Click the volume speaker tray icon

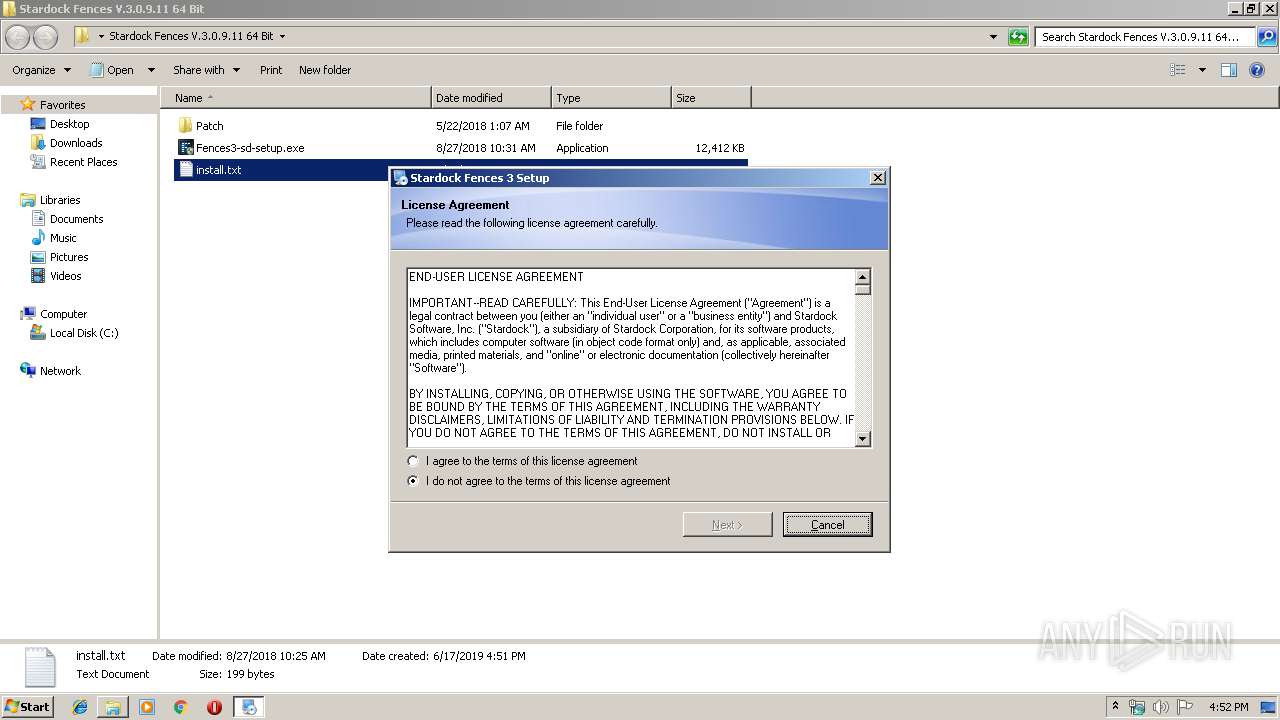click(x=1161, y=707)
